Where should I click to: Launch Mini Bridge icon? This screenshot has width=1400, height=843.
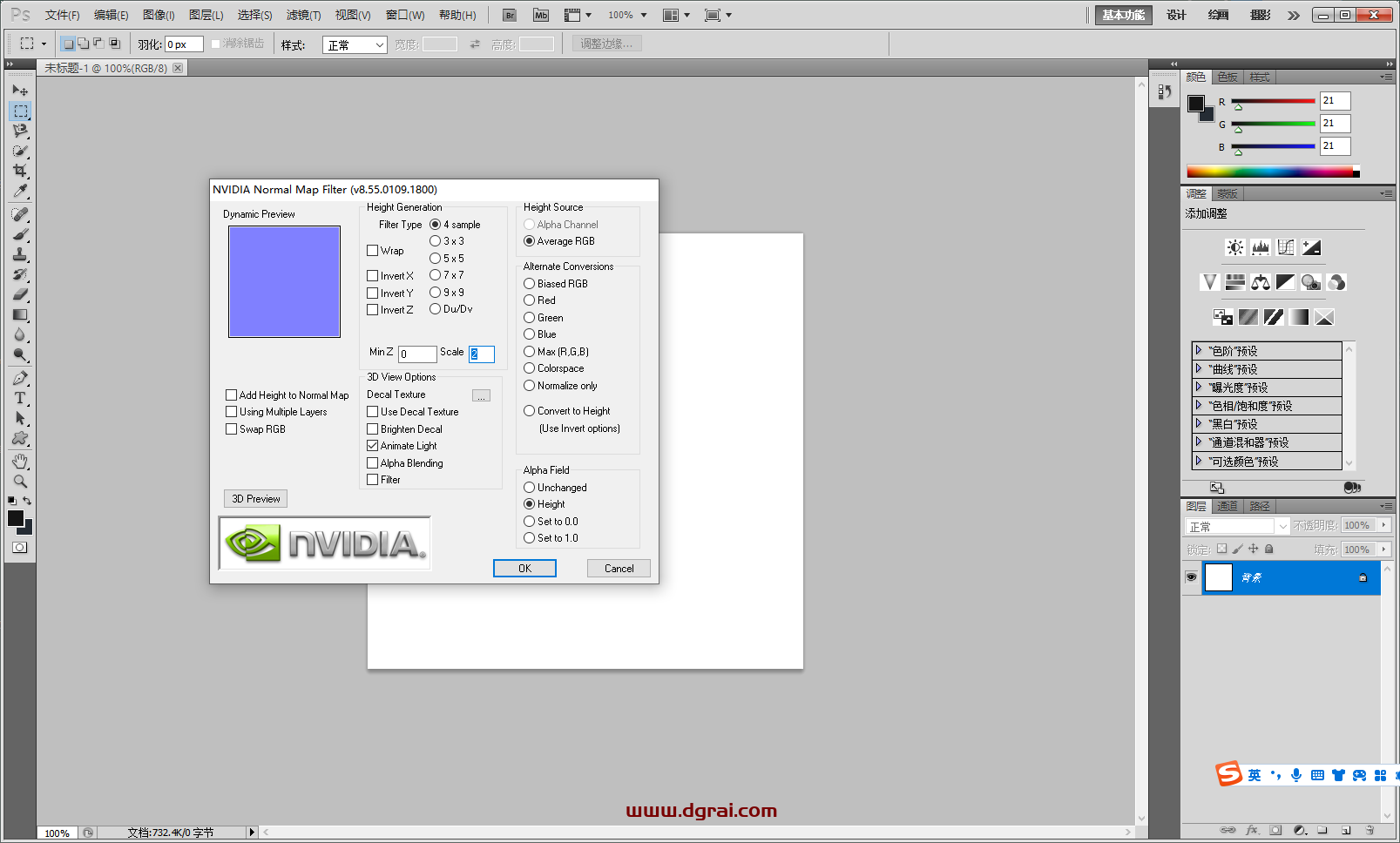pos(541,15)
